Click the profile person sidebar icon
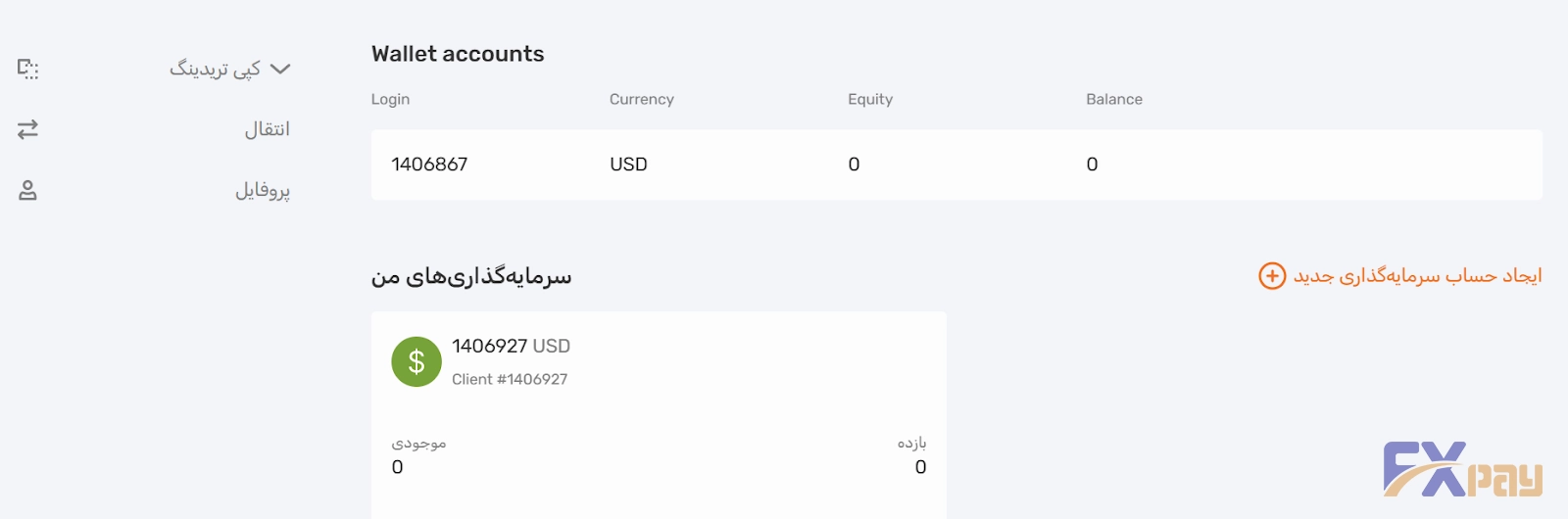This screenshot has width=1568, height=519. click(x=27, y=190)
